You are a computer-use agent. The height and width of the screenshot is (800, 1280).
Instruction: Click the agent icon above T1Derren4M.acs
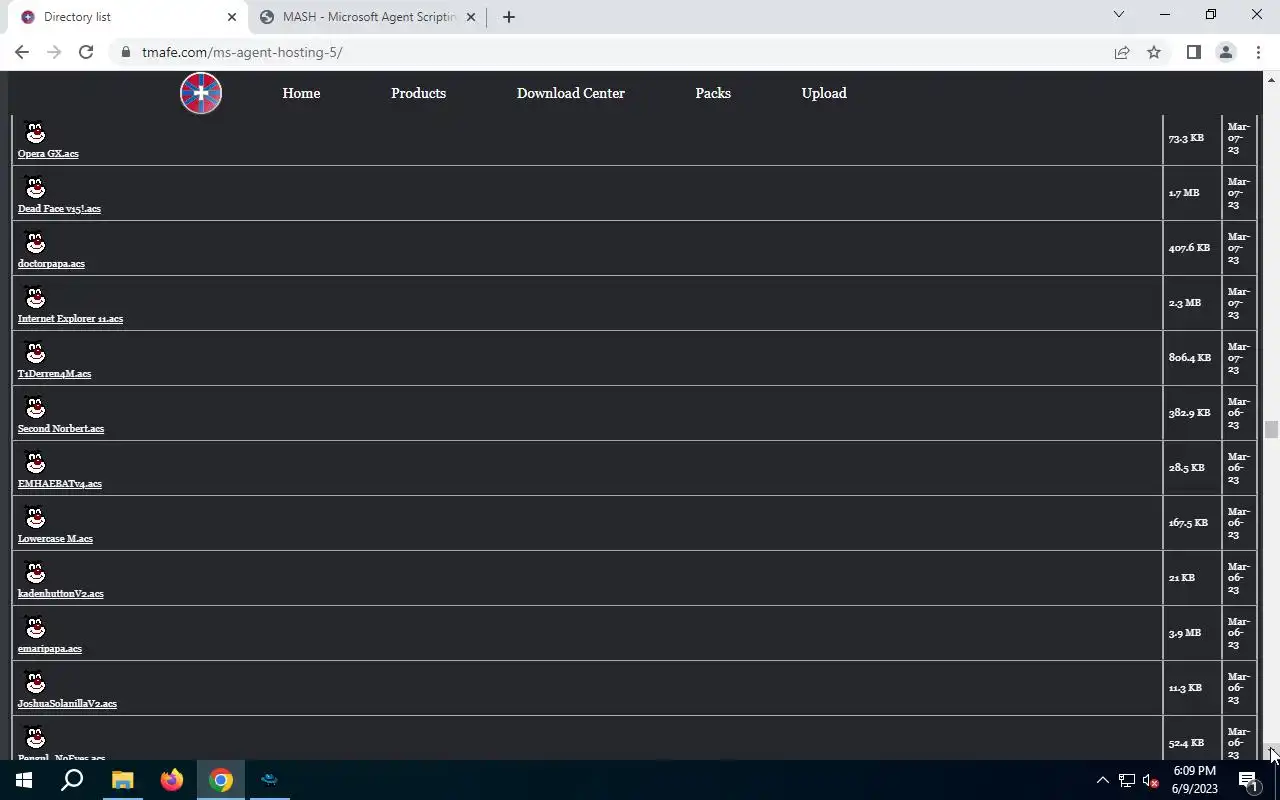point(35,353)
